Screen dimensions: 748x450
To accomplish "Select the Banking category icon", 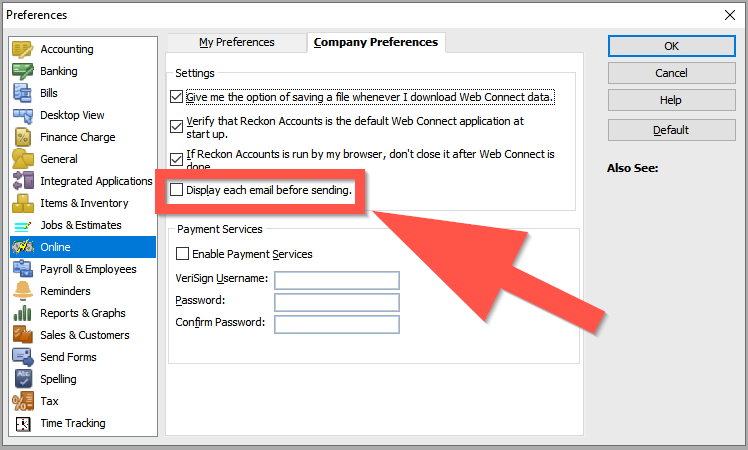I will [x=22, y=71].
